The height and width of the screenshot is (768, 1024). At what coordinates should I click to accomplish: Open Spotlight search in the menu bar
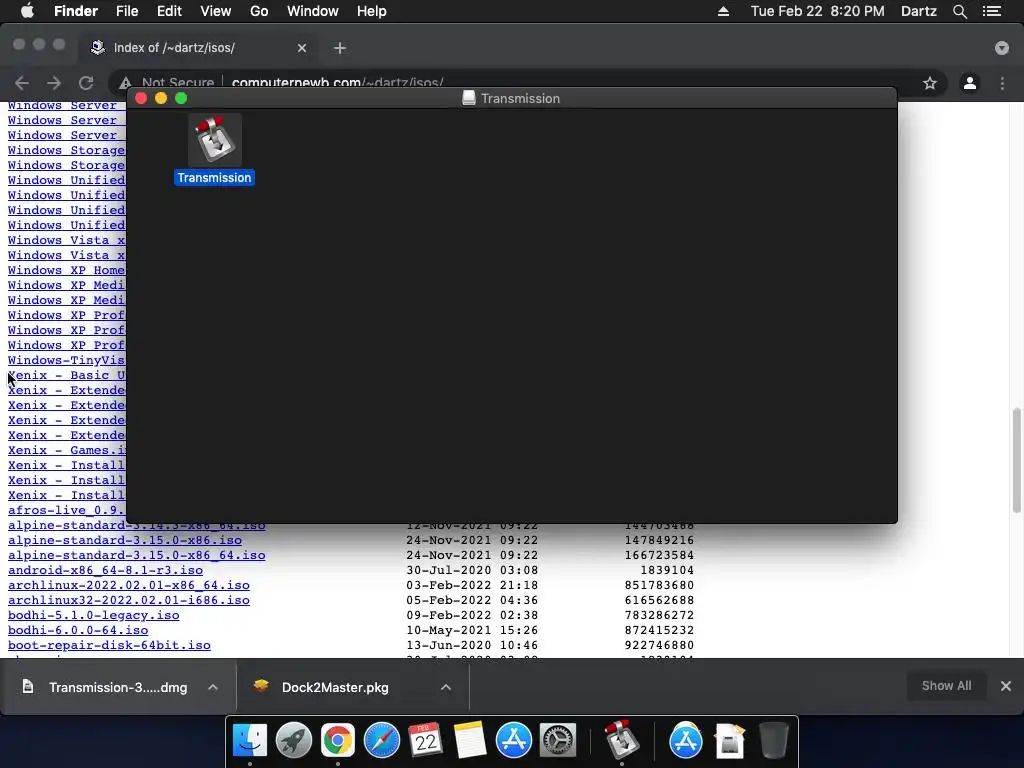pos(960,11)
